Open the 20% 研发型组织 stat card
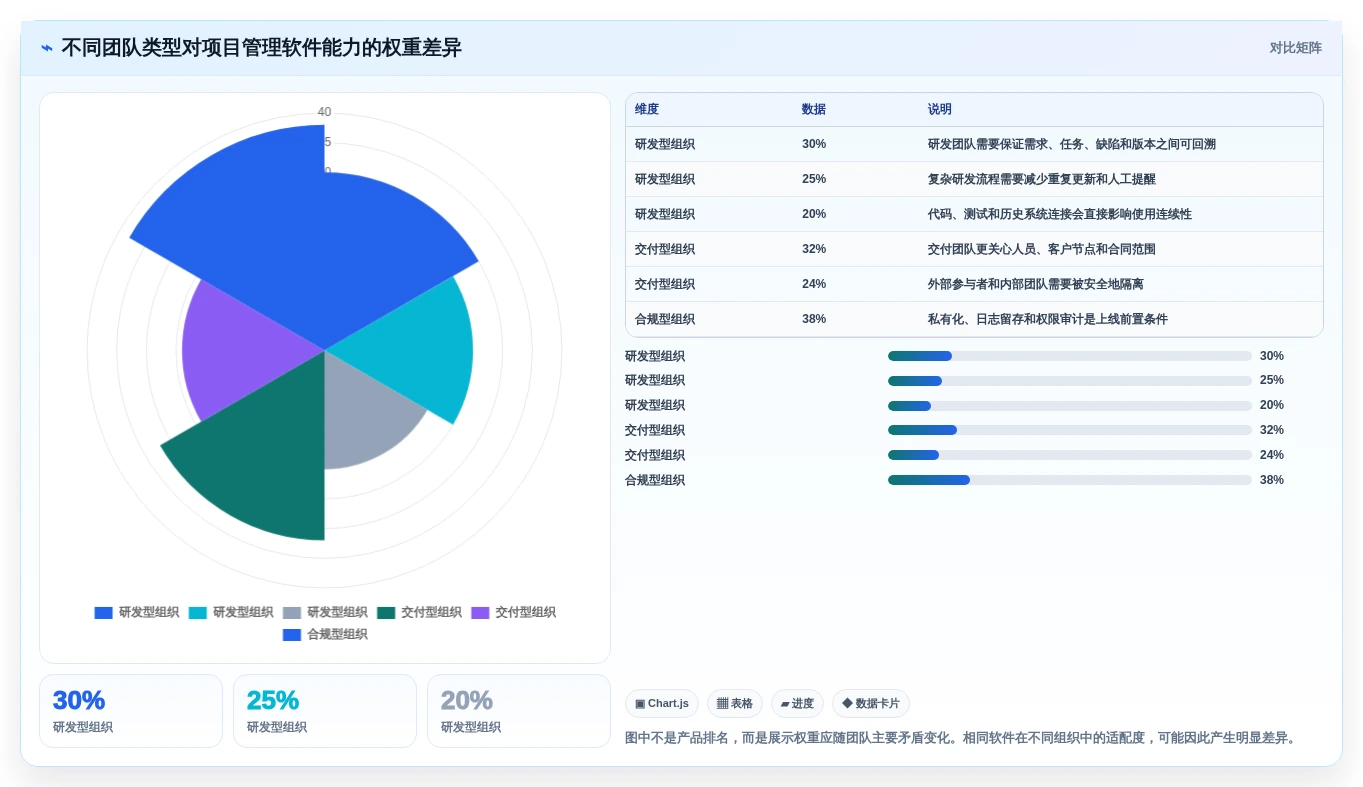The width and height of the screenshot is (1363, 787). pos(519,711)
